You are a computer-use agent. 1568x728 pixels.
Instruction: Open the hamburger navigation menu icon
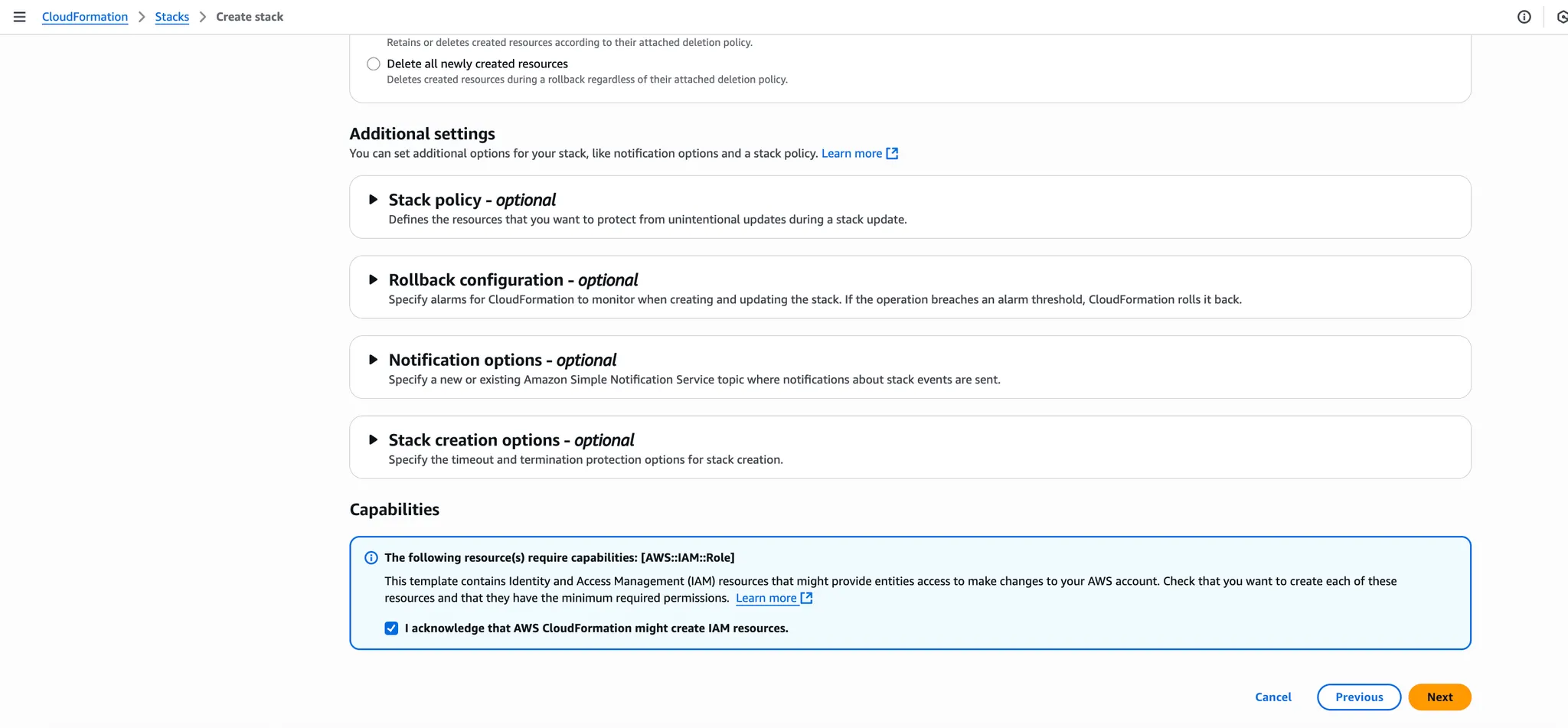(20, 17)
